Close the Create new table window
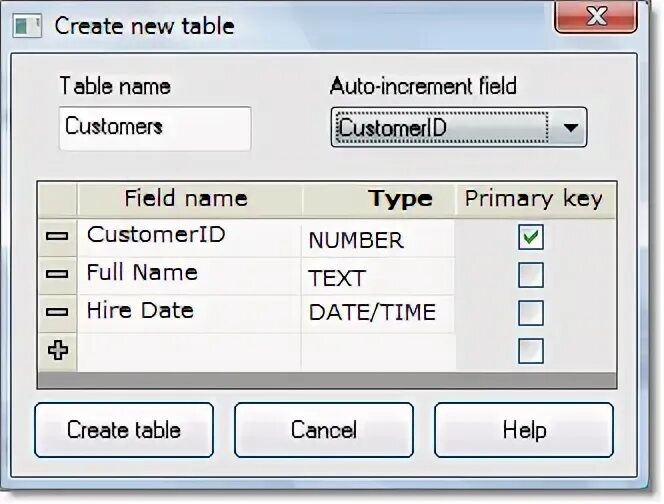Image resolution: width=664 pixels, height=504 pixels. [x=597, y=17]
